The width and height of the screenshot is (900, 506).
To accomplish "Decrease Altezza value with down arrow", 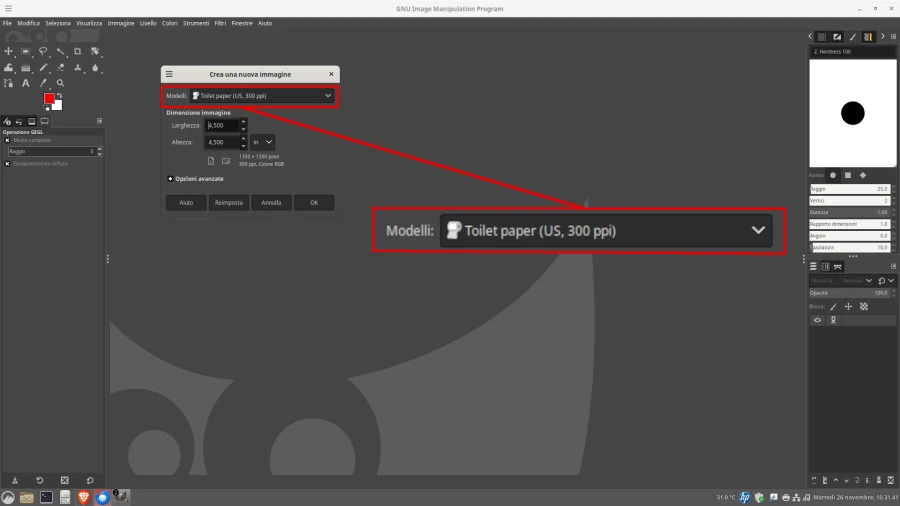I will pyautogui.click(x=243, y=146).
